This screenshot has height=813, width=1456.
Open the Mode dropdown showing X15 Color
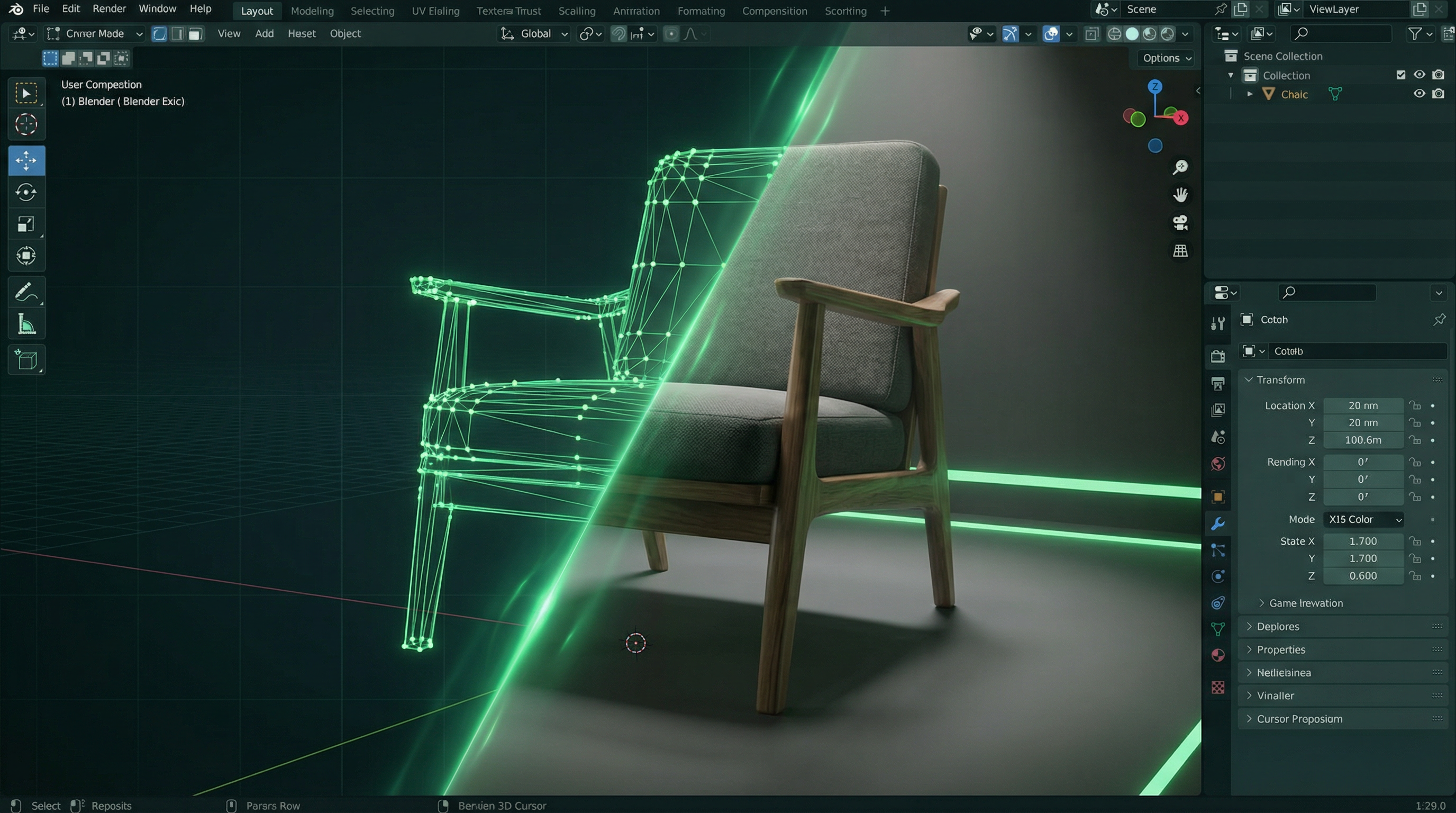(x=1363, y=519)
